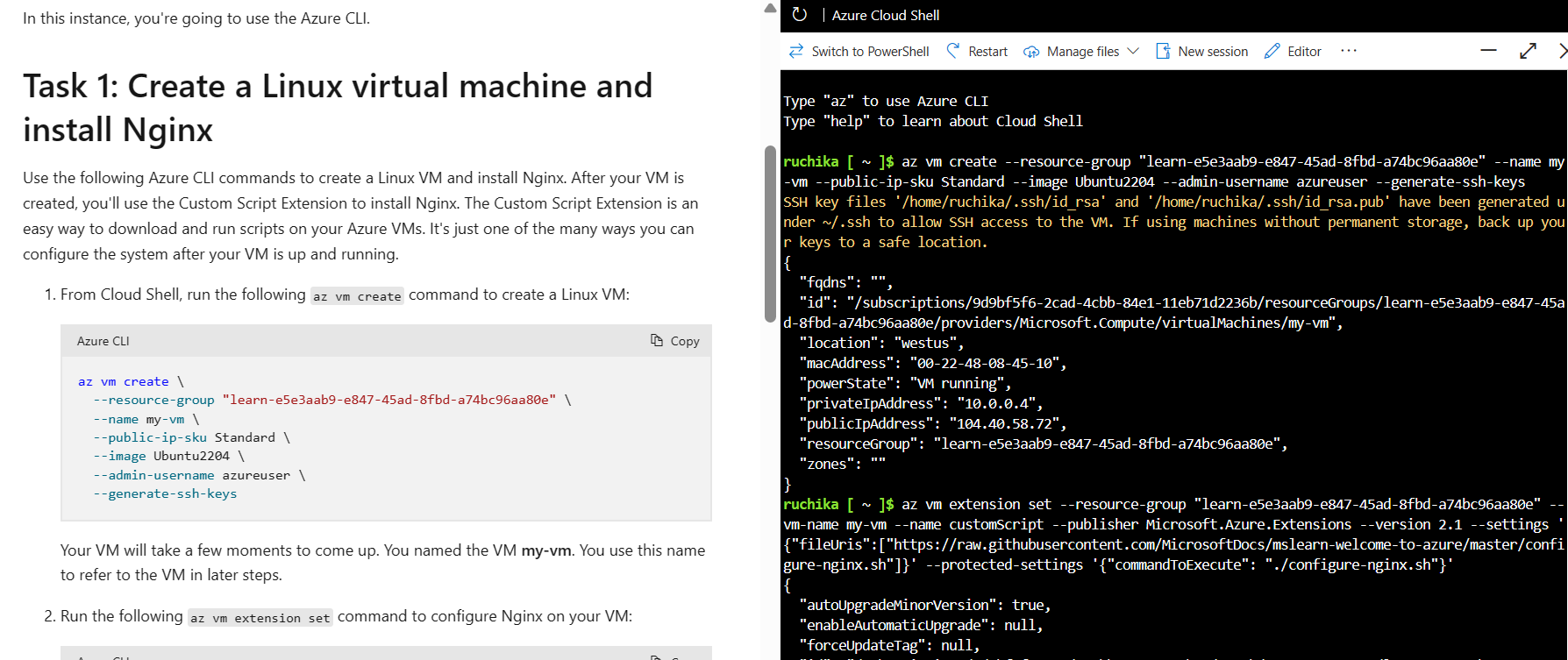
Task: Open the Manage files dropdown
Action: click(x=1081, y=52)
